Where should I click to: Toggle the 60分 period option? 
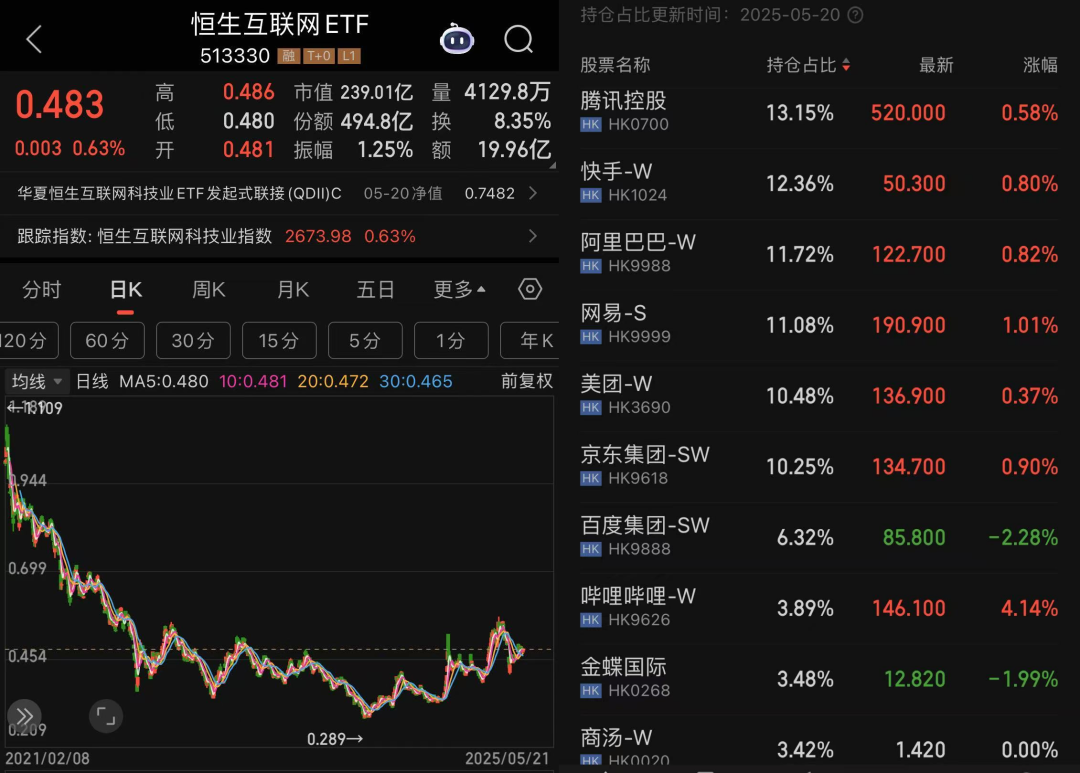pos(107,341)
